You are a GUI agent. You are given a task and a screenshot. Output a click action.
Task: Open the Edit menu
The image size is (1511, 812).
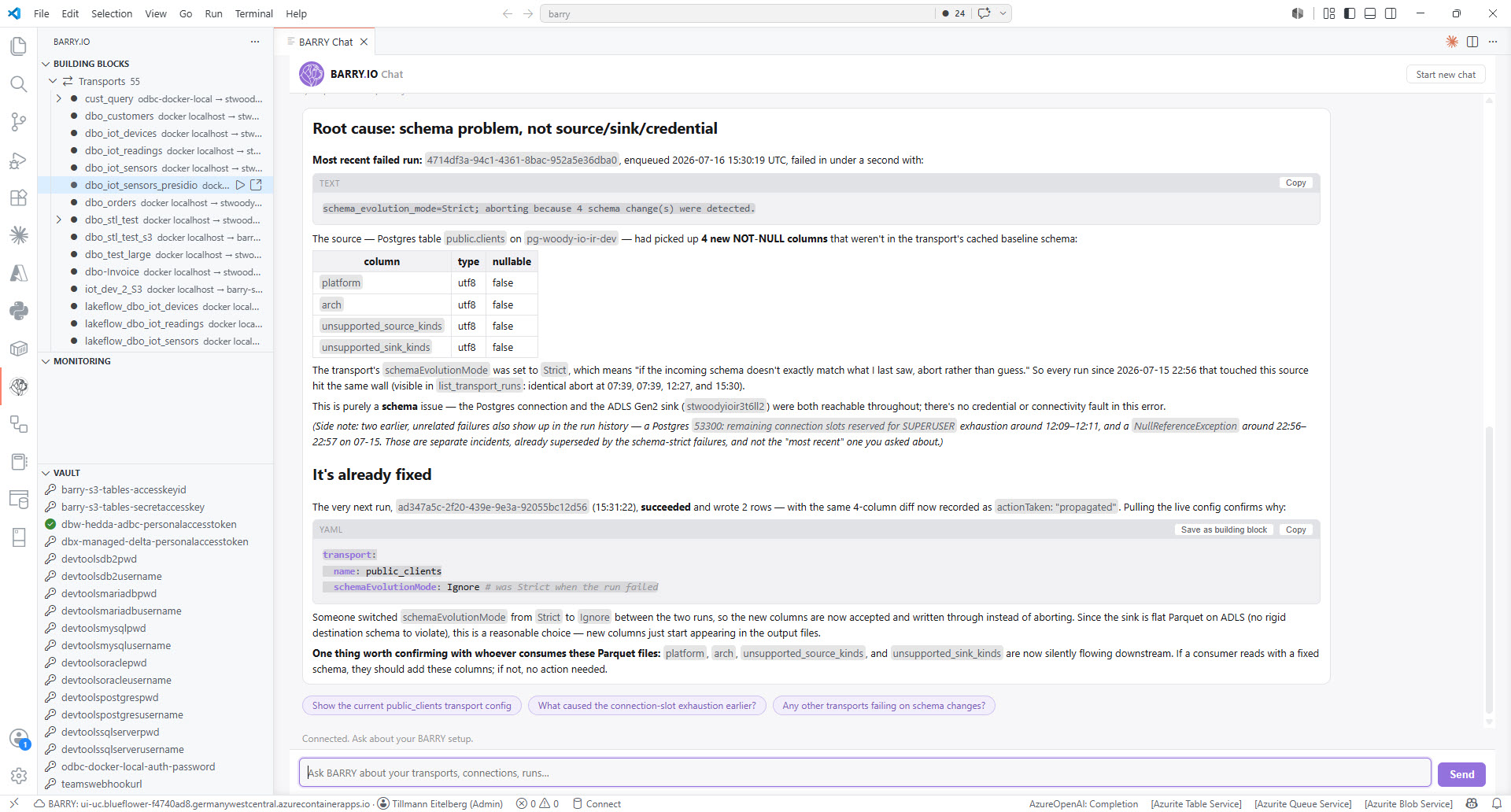click(70, 13)
